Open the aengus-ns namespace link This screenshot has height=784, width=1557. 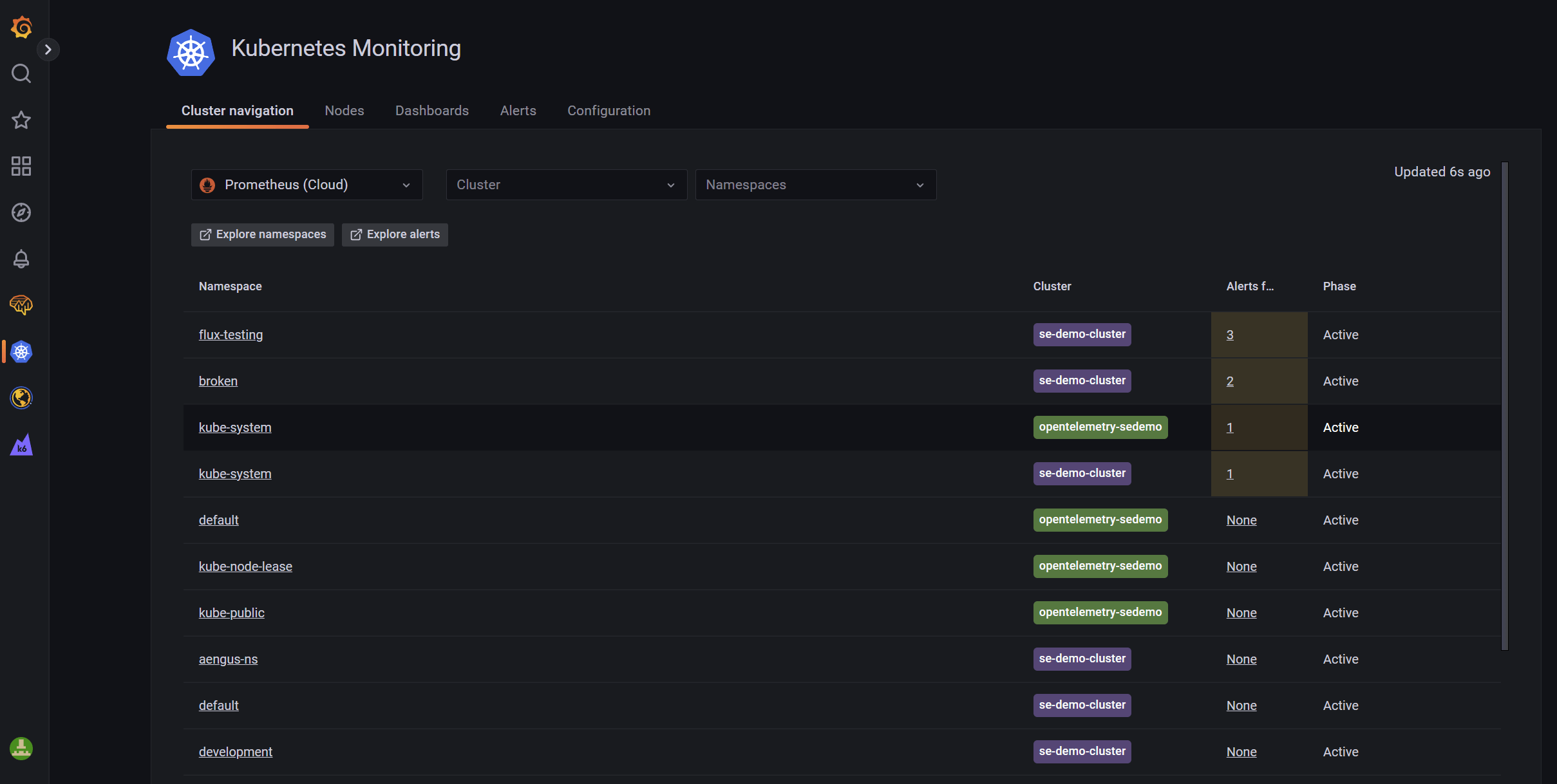[x=228, y=659]
